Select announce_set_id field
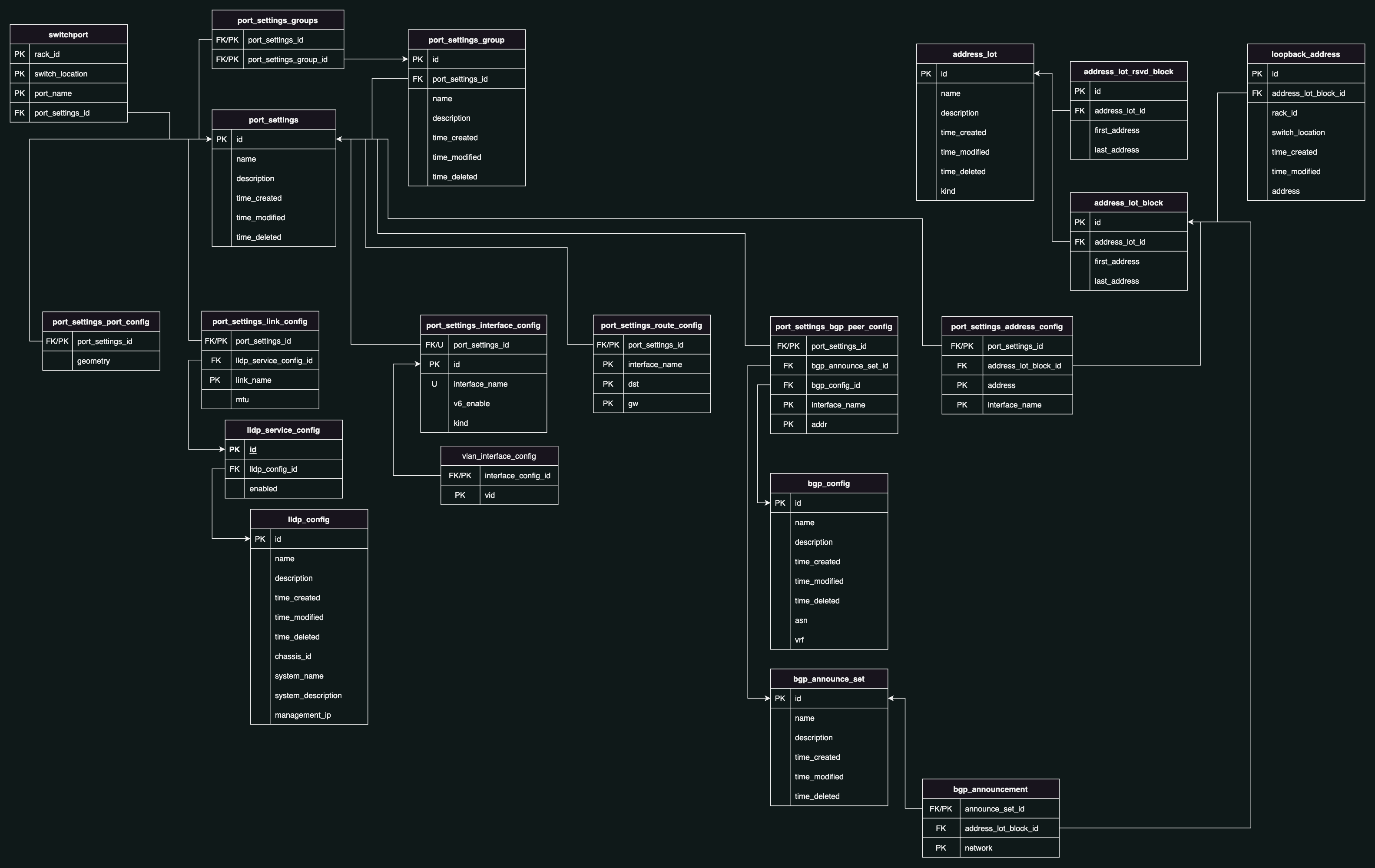Image resolution: width=1375 pixels, height=868 pixels. (x=990, y=808)
